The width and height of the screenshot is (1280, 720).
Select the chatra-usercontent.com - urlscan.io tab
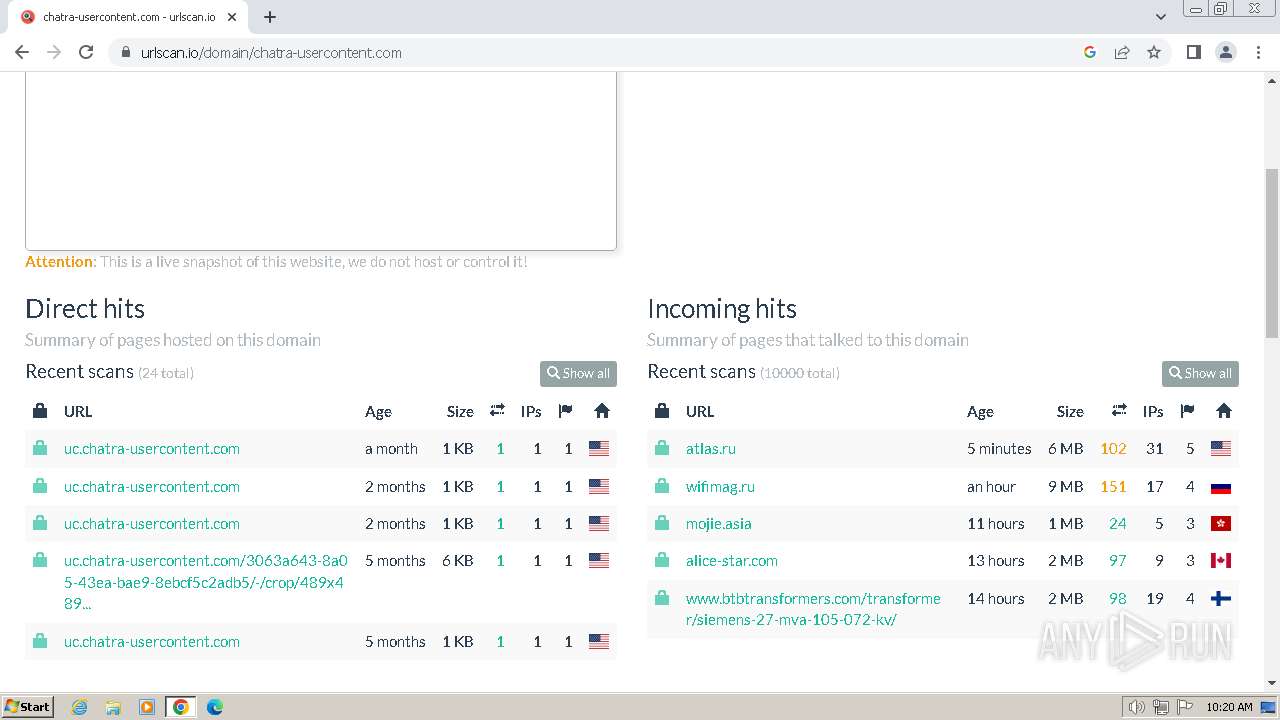tap(128, 17)
